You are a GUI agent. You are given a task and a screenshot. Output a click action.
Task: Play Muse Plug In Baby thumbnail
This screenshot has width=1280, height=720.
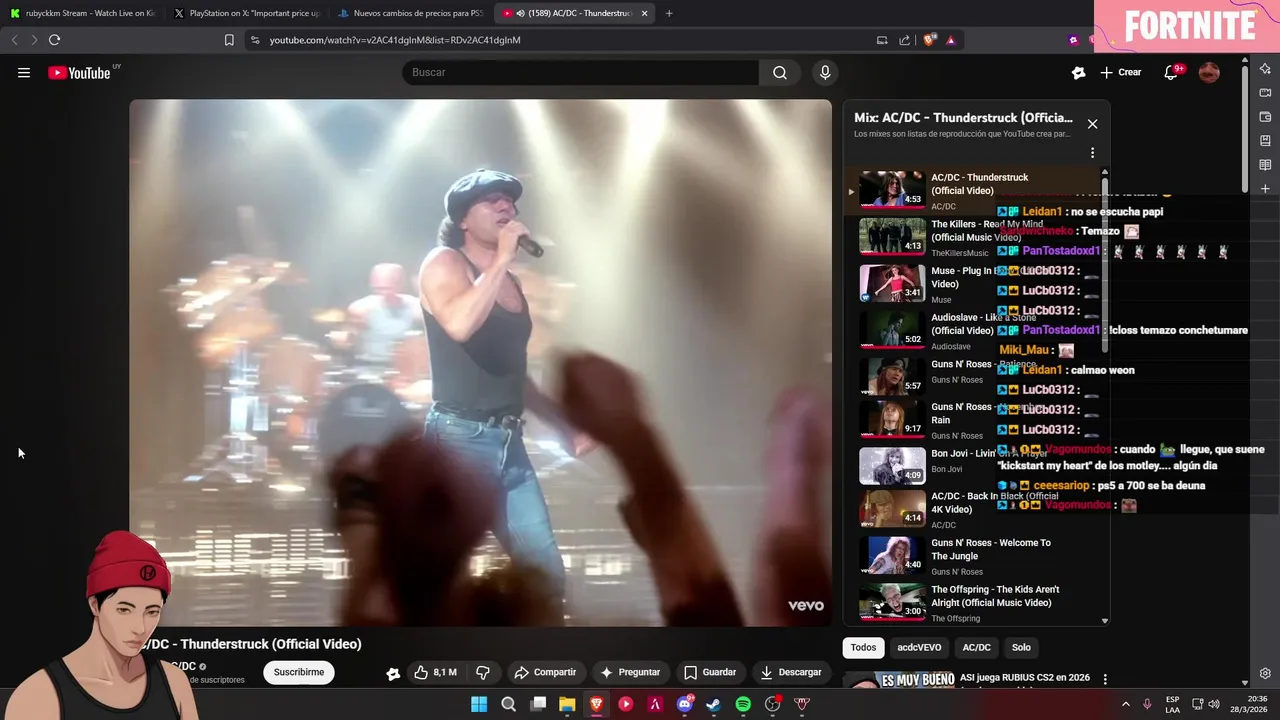892,283
